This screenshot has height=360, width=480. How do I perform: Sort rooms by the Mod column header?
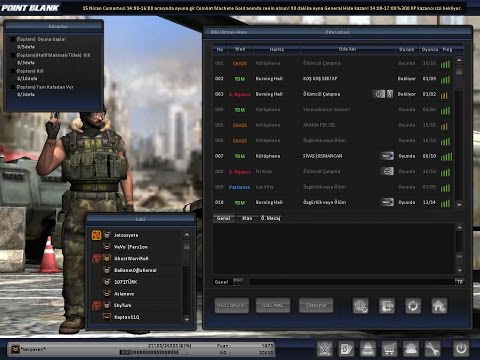[240, 49]
